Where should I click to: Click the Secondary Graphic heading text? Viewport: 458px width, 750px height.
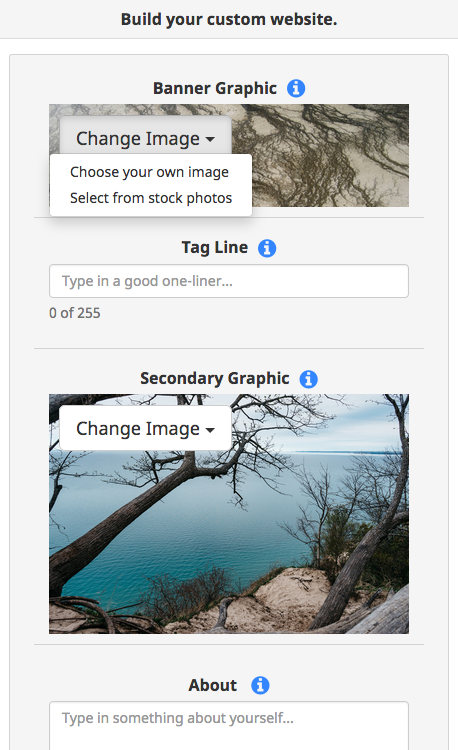pos(215,378)
